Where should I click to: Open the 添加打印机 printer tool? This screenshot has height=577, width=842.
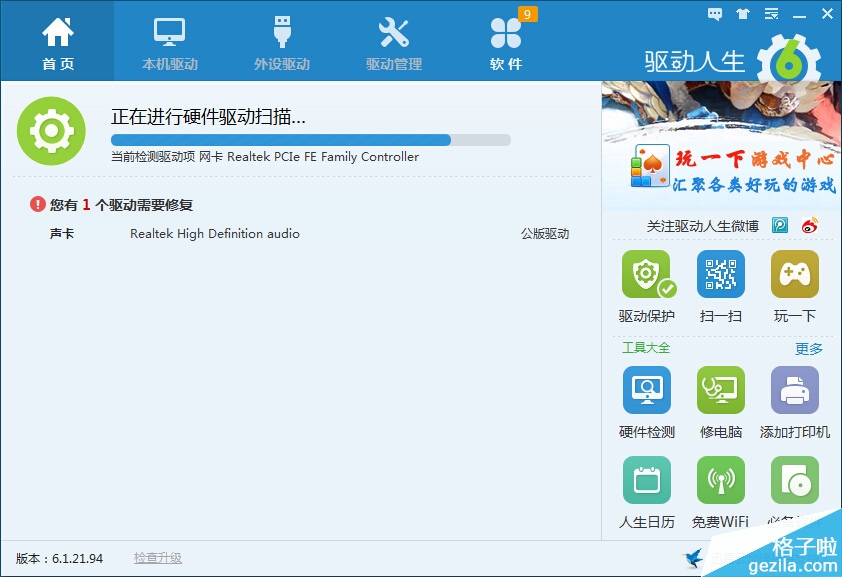click(795, 403)
